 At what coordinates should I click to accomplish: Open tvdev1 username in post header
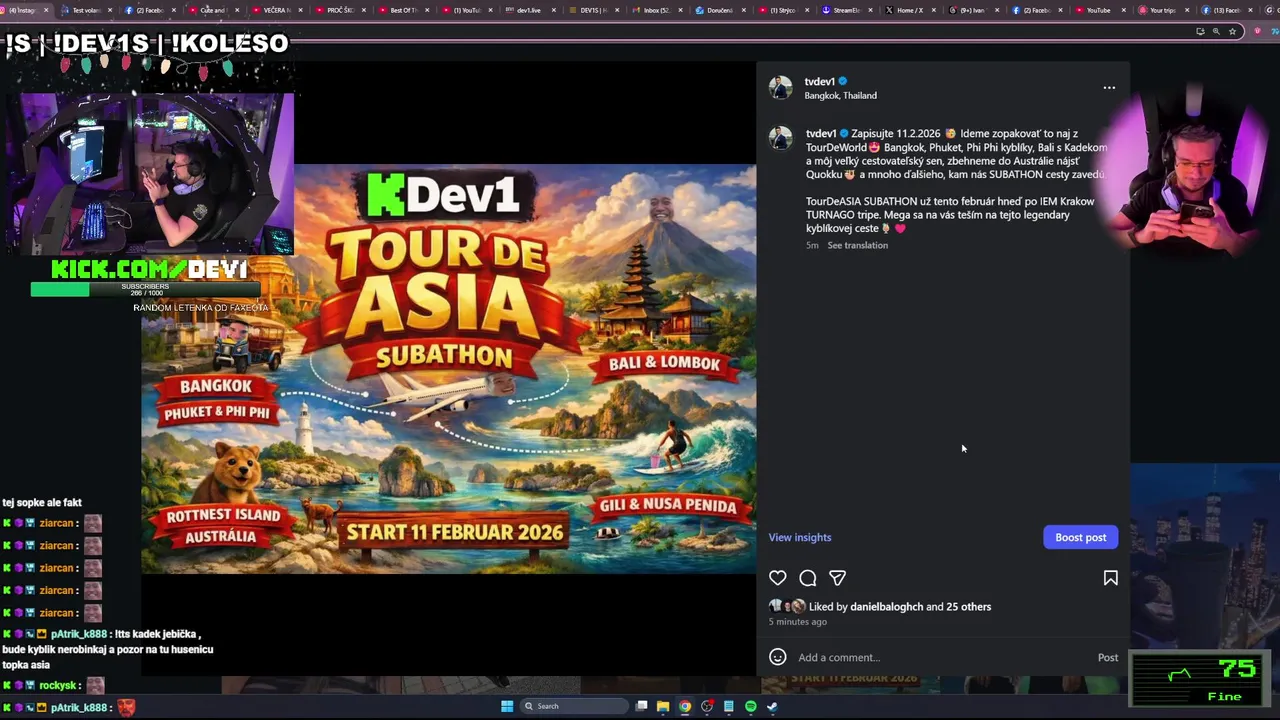[x=819, y=82]
